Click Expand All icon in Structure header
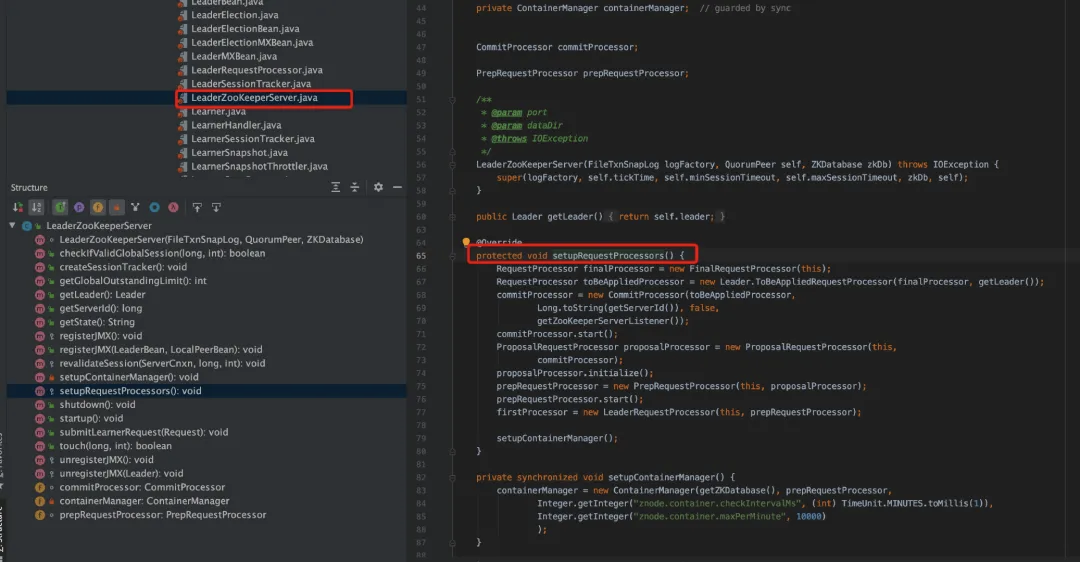Screen dimensions: 1080x562 coord(338,187)
